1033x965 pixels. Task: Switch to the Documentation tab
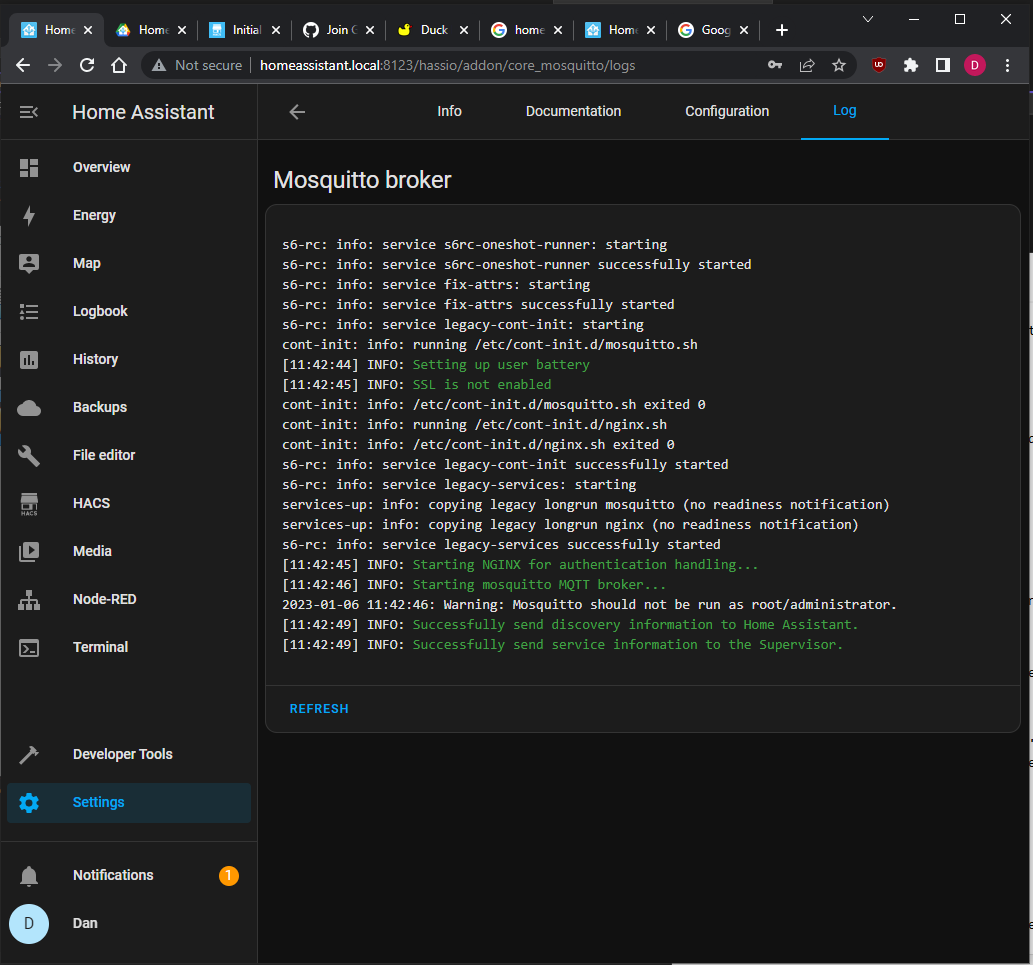573,111
